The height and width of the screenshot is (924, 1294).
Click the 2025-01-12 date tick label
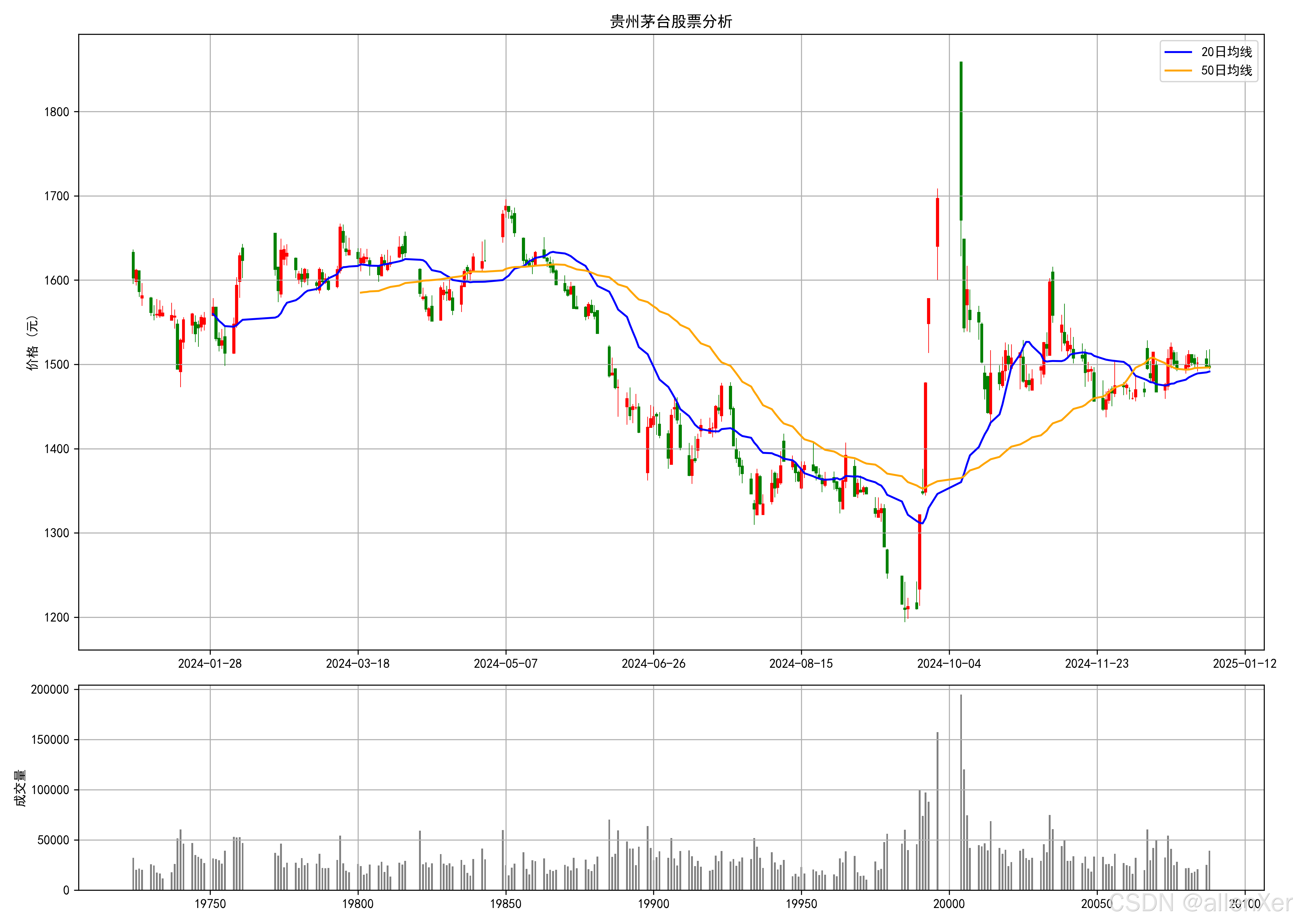(x=1244, y=663)
